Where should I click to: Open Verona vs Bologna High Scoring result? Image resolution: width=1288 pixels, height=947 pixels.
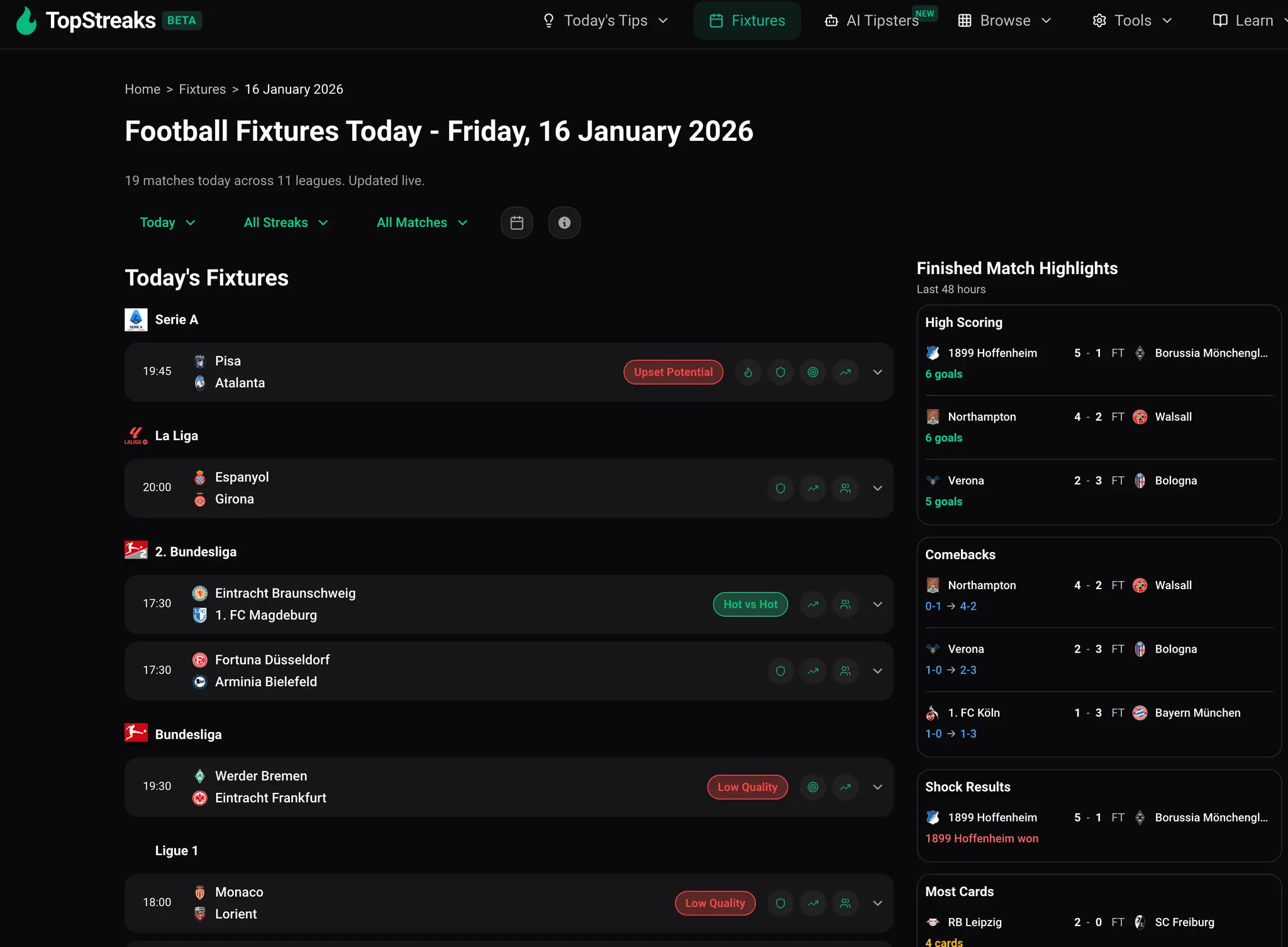1099,490
